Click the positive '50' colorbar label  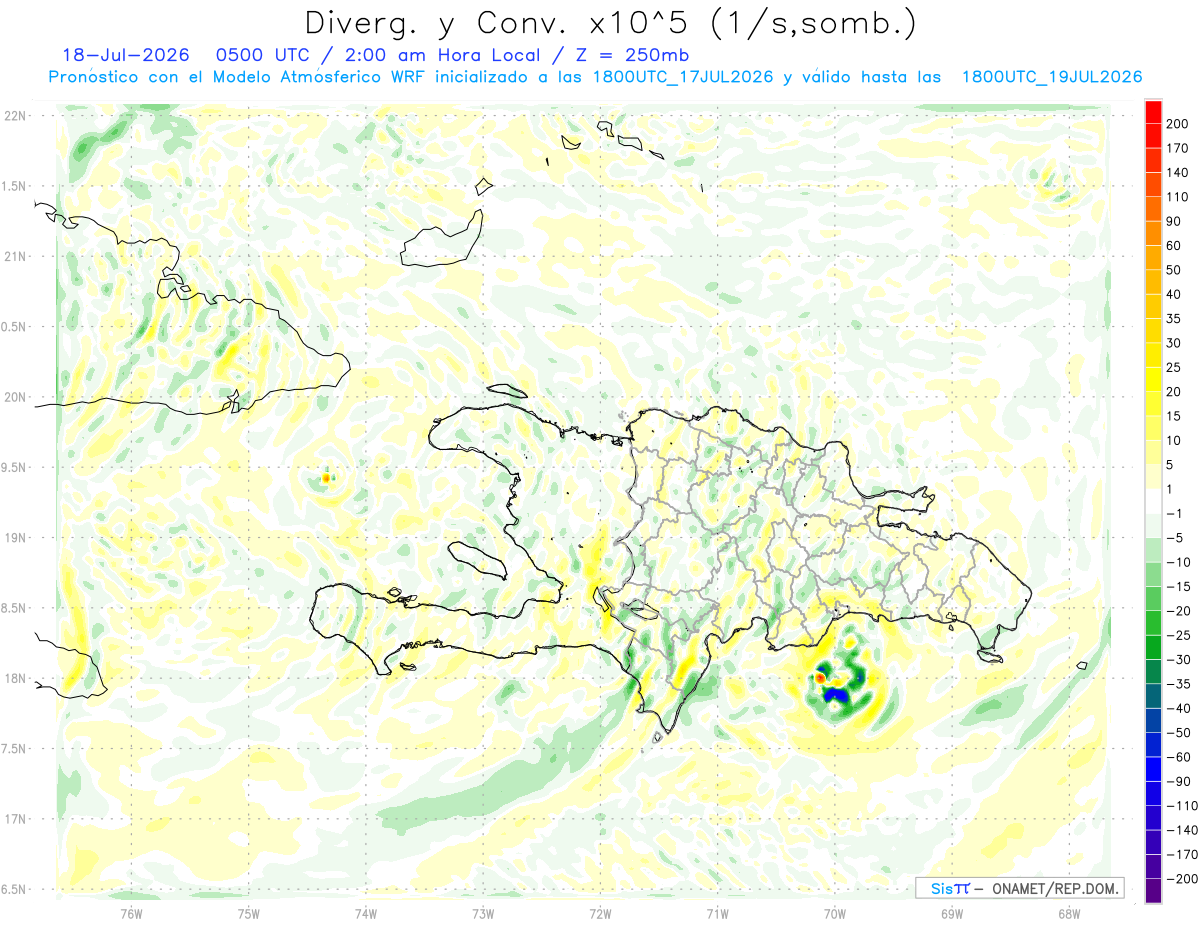click(1174, 270)
